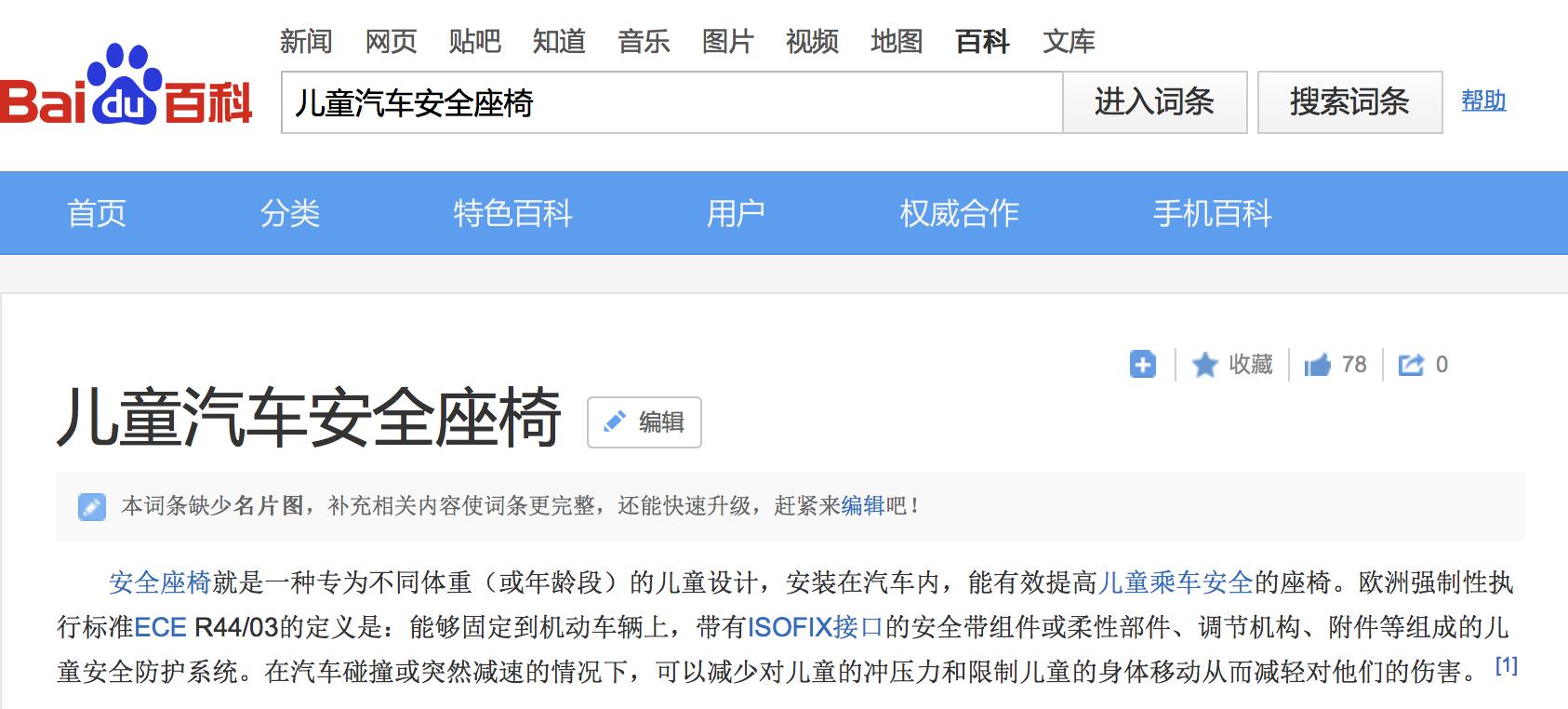Open 分类 in the navigation bar
Screen dimensions: 1568x709
click(x=290, y=213)
